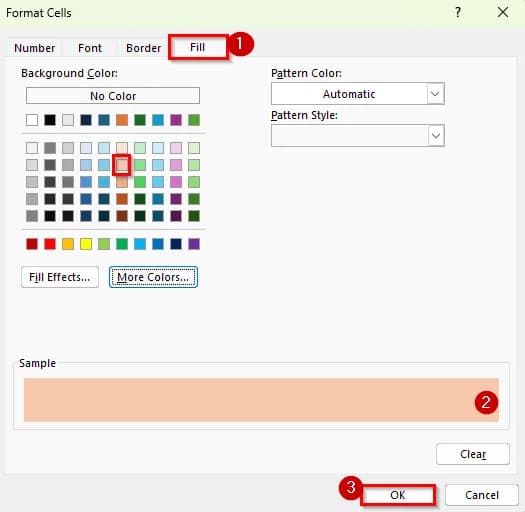Open the Help question mark icon
Screen dimensions: 525x512
(x=458, y=13)
